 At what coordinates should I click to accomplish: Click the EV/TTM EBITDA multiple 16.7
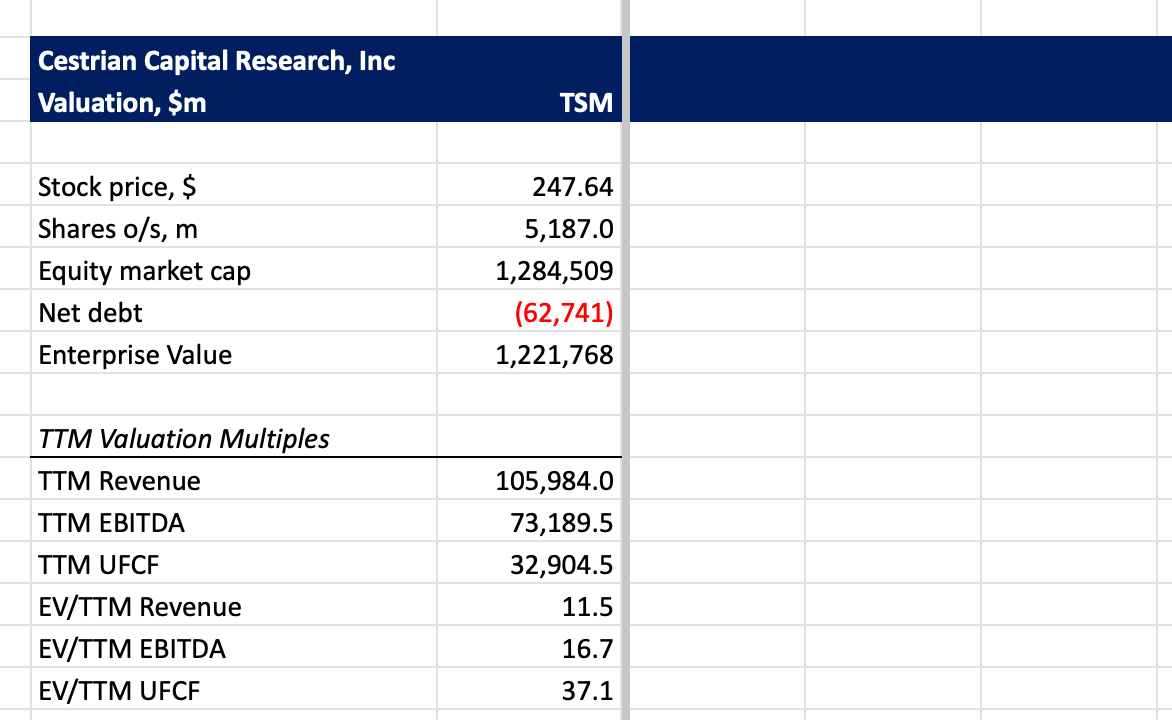point(529,647)
